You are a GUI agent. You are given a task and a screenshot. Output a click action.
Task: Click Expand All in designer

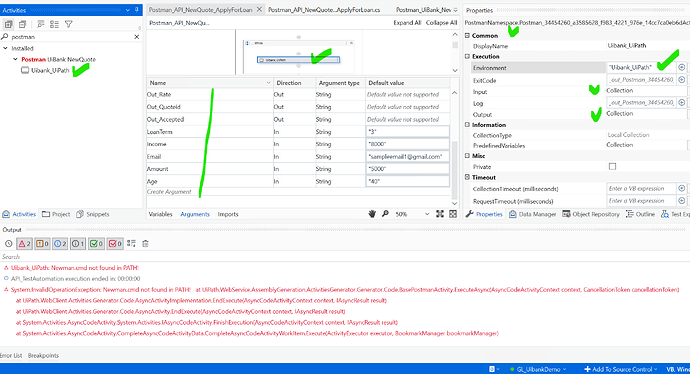[407, 22]
